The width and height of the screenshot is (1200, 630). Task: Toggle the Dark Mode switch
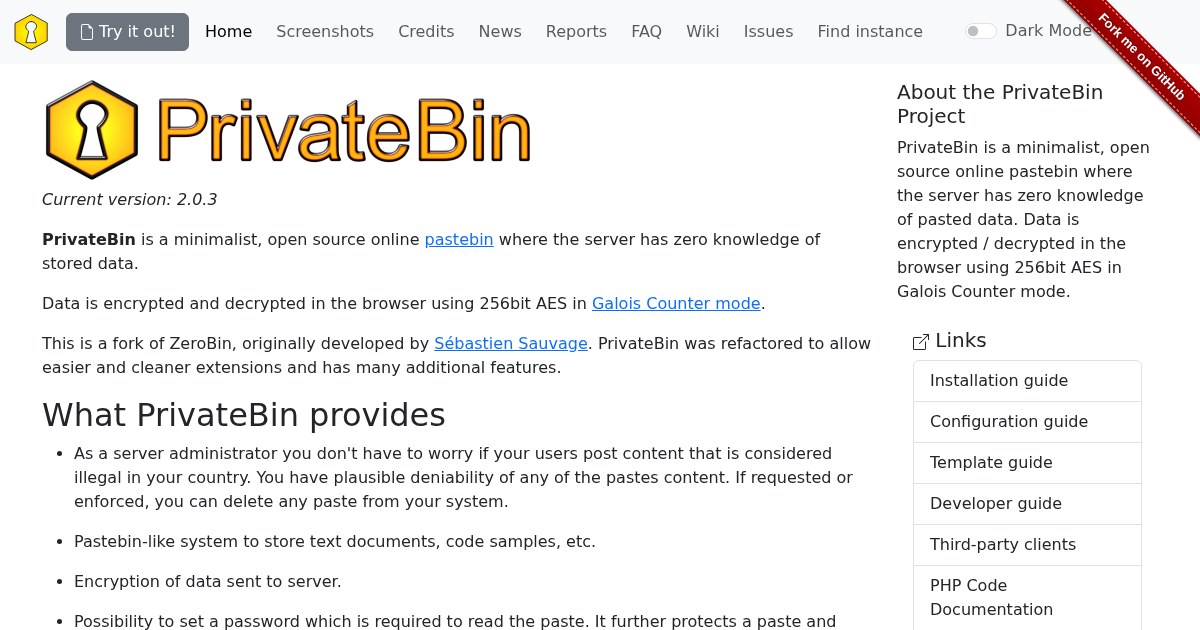point(981,31)
